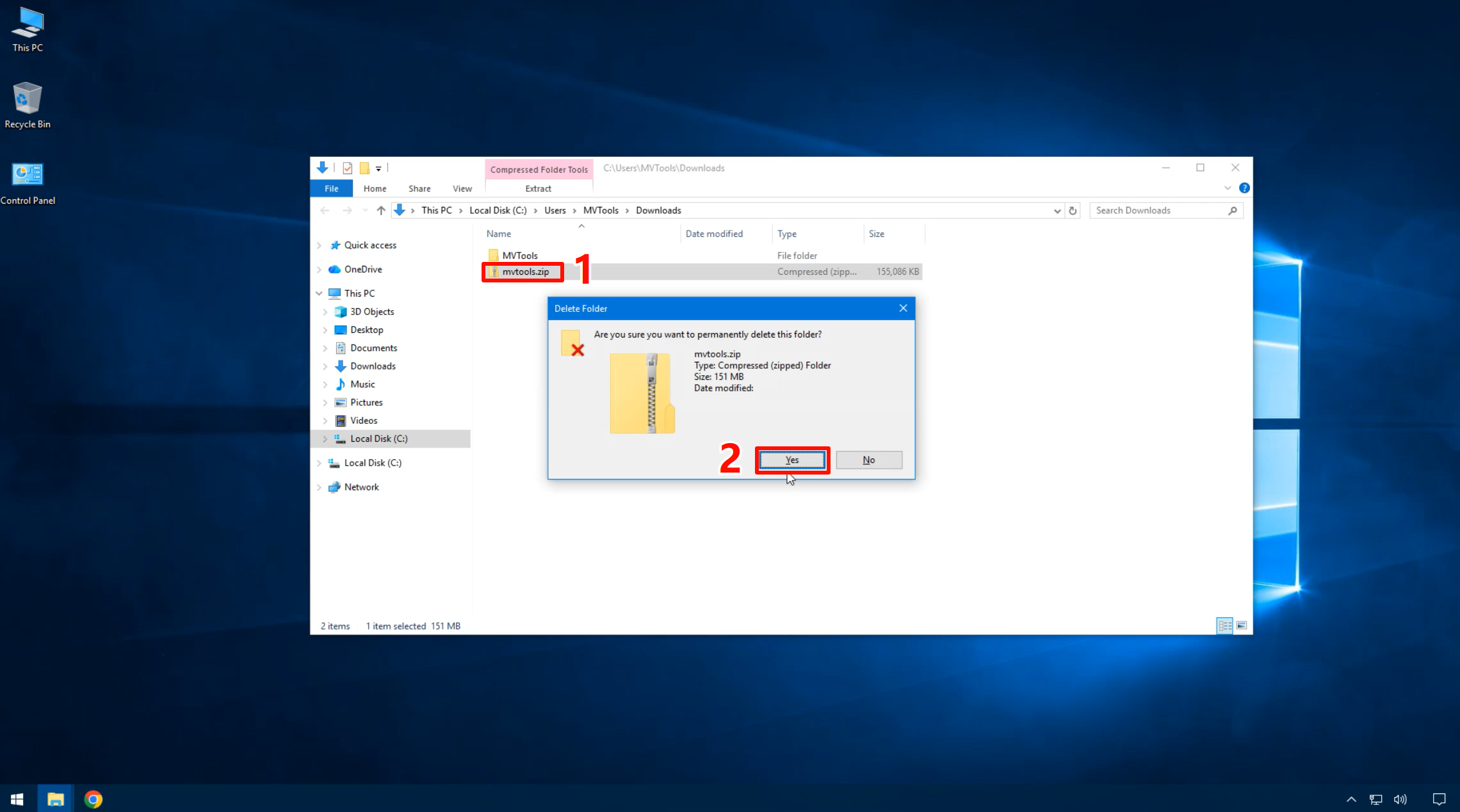
Task: Click the New Folder icon in quick access toolbar
Action: (364, 168)
